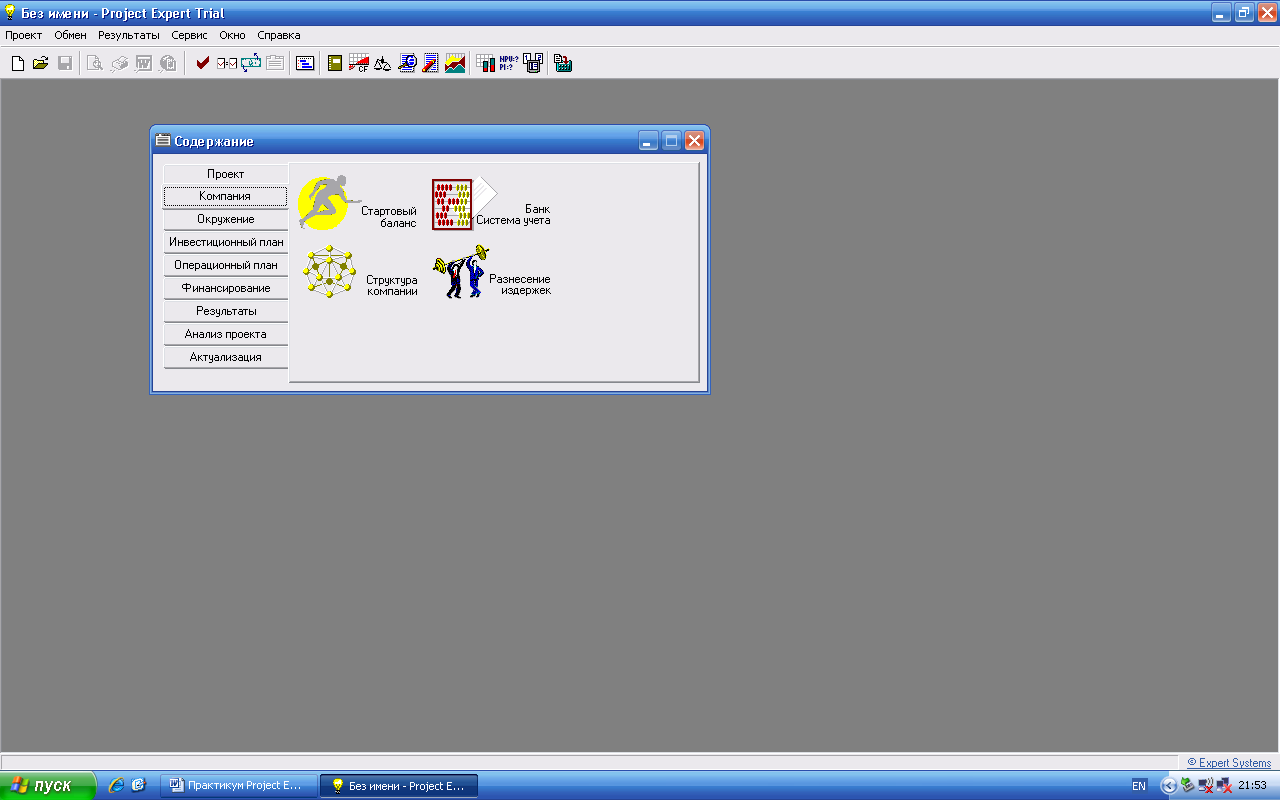
Task: Click the Safely Remove Hardware tray icon
Action: [x=1187, y=786]
